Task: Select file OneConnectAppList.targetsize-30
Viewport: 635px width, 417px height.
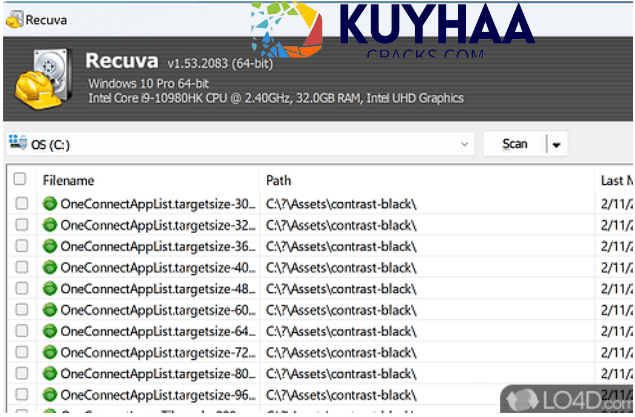Action: (158, 204)
